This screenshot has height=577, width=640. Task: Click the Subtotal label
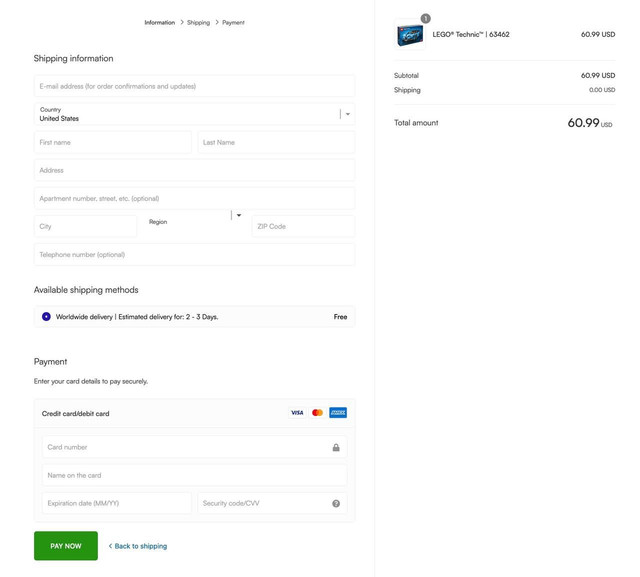pos(406,75)
